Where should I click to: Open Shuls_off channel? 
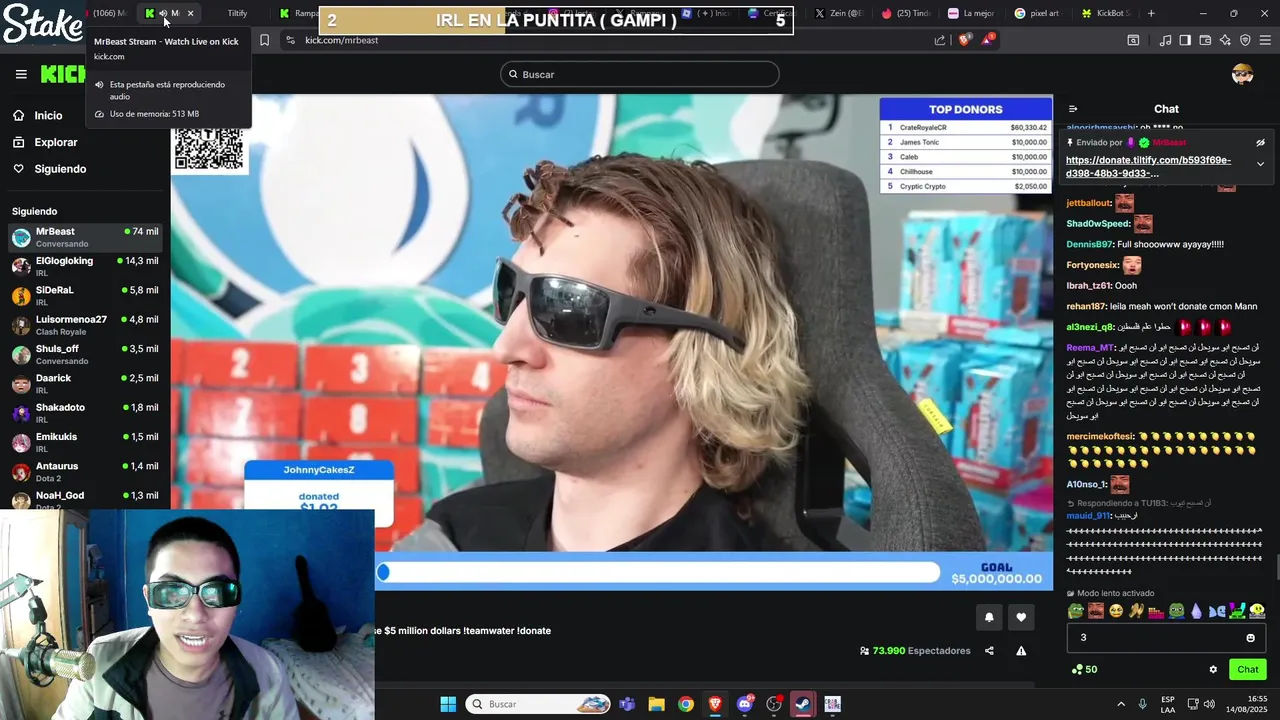pyautogui.click(x=85, y=354)
